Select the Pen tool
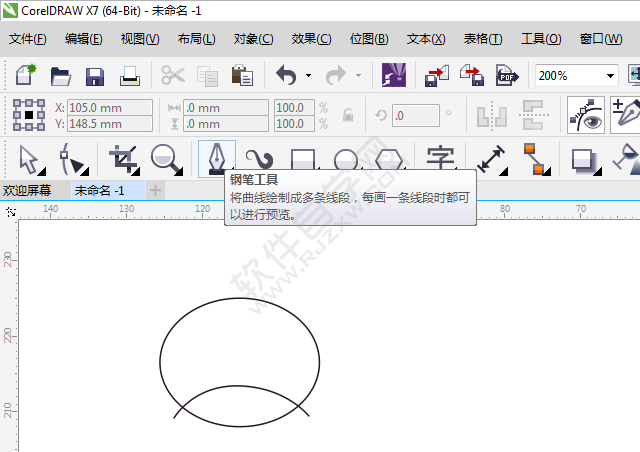640x452 pixels. click(217, 159)
